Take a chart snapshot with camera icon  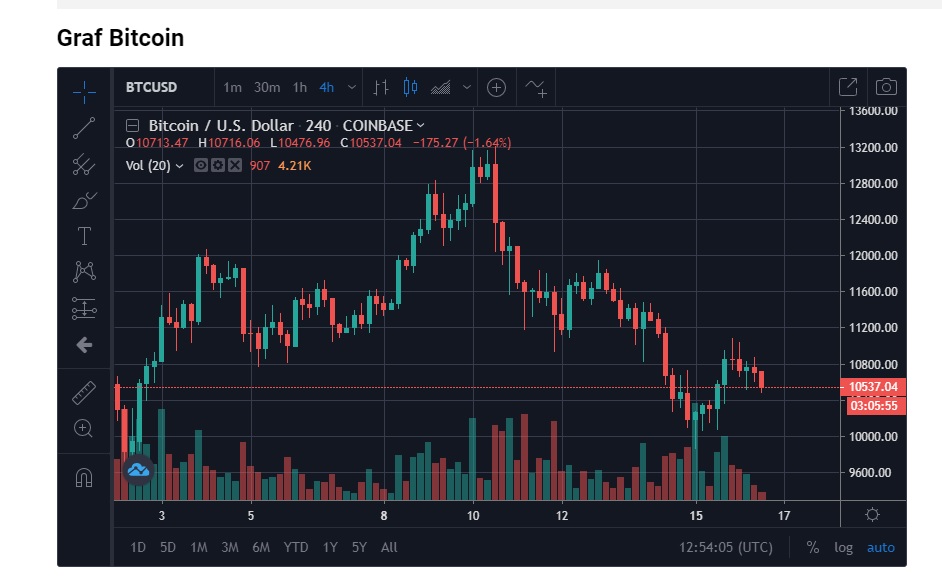[x=885, y=87]
